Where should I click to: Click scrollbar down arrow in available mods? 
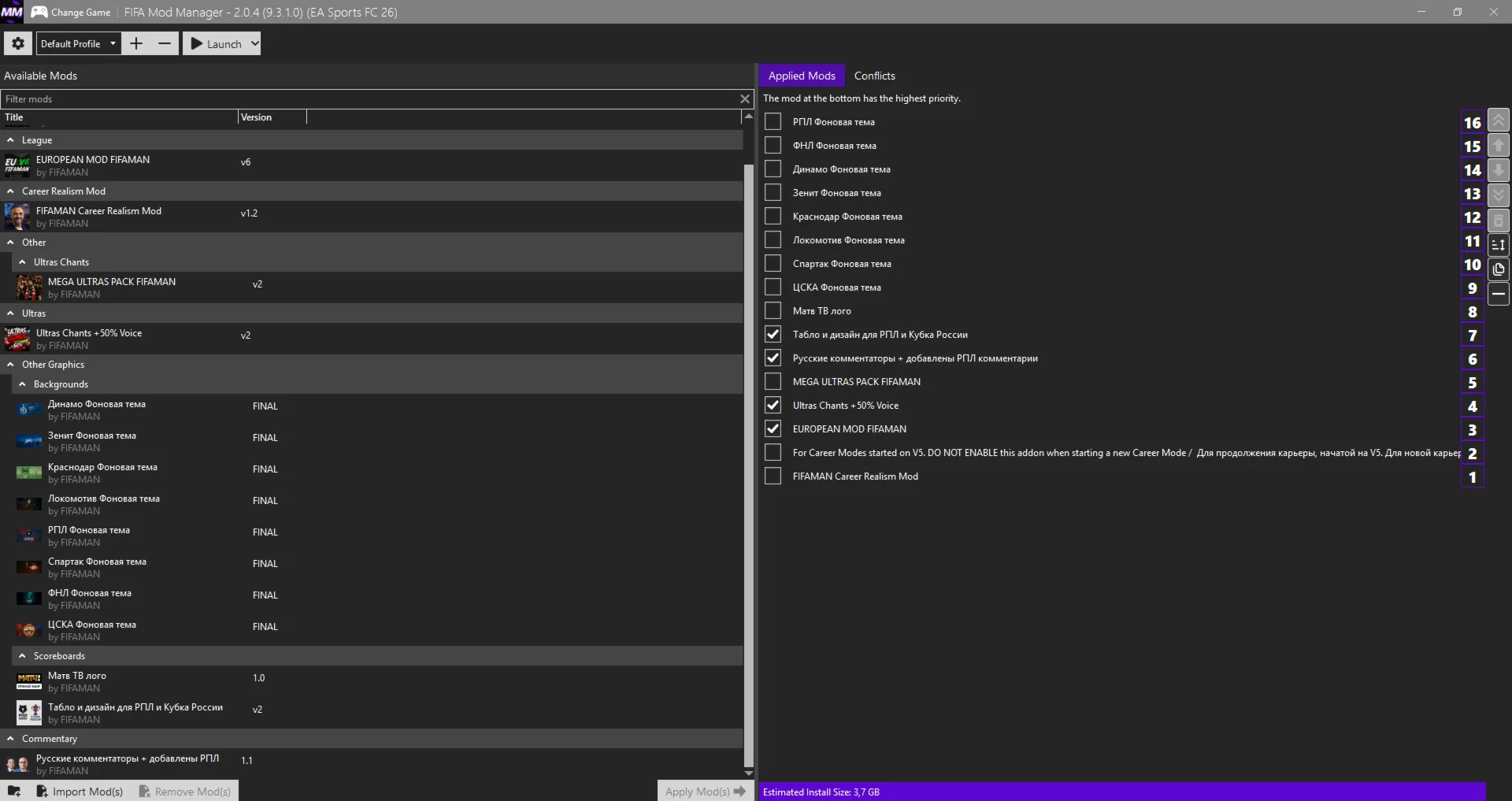coord(749,773)
